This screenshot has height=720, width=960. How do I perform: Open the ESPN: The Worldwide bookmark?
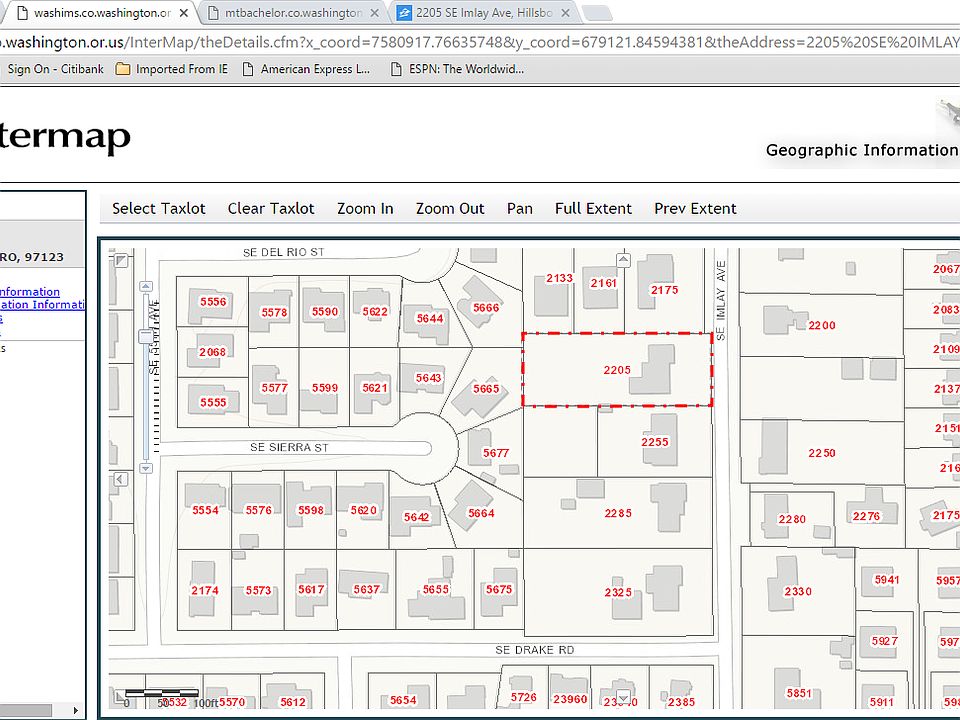tap(457, 69)
